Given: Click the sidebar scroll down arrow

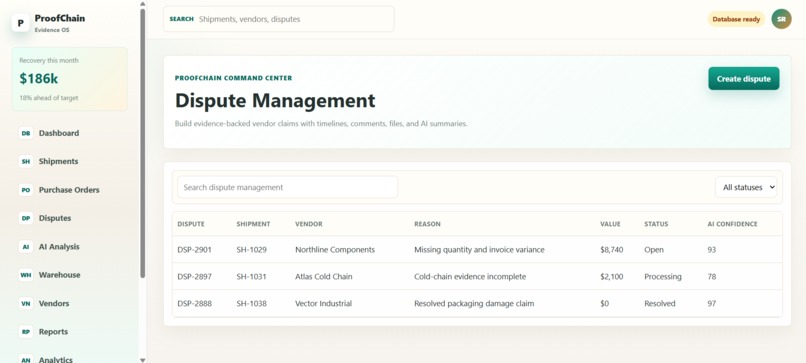Looking at the screenshot, I should pyautogui.click(x=142, y=360).
